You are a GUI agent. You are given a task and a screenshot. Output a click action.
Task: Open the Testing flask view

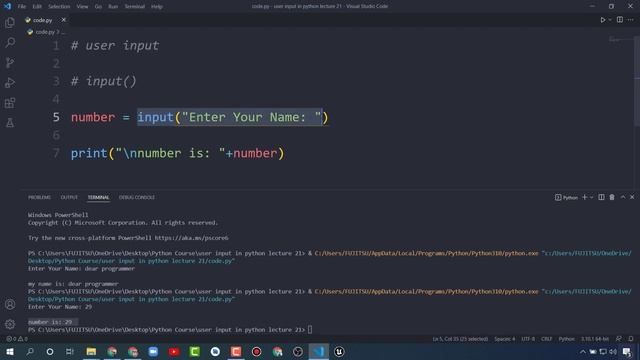[10, 122]
